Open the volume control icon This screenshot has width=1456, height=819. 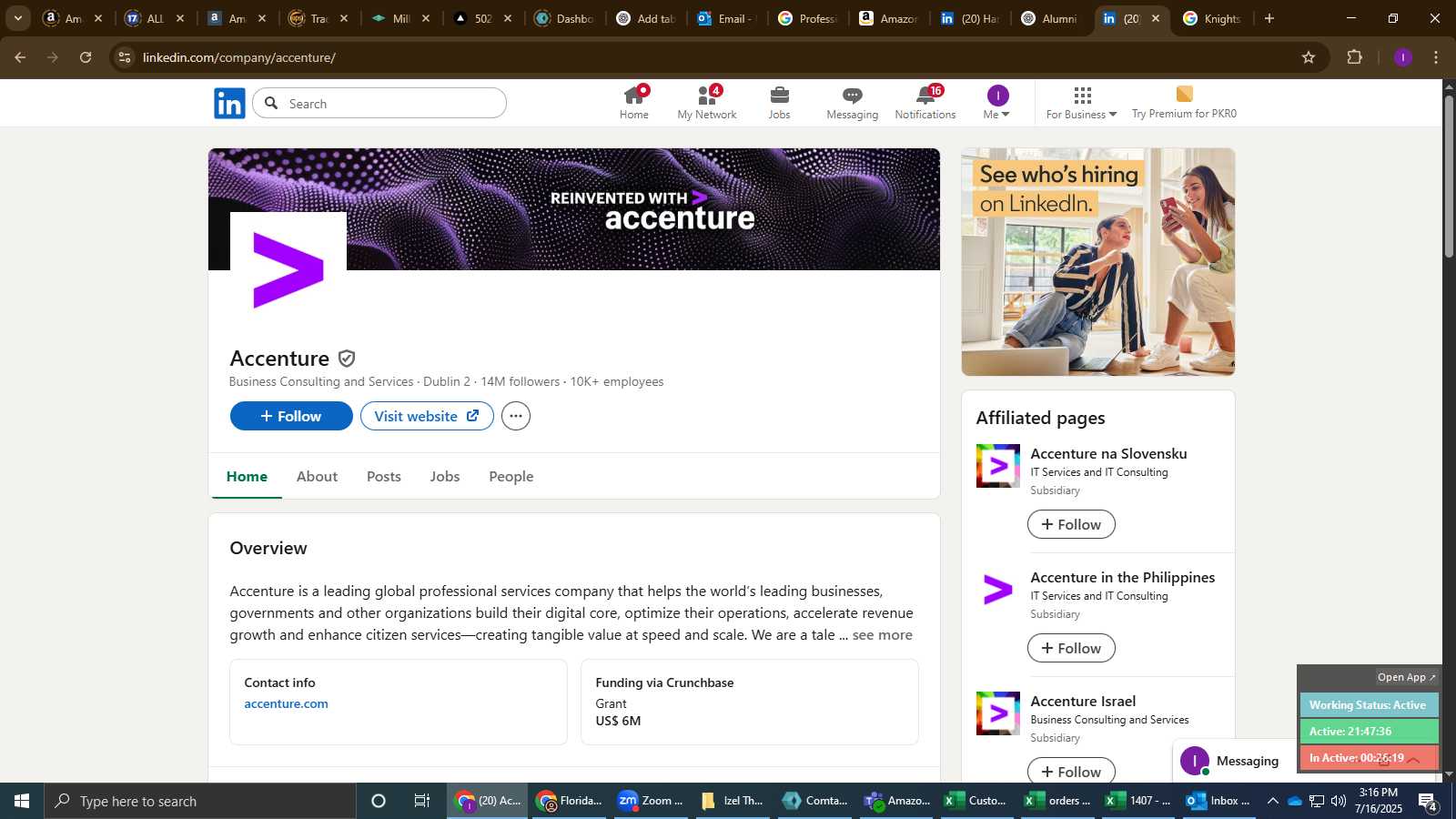(x=1339, y=801)
